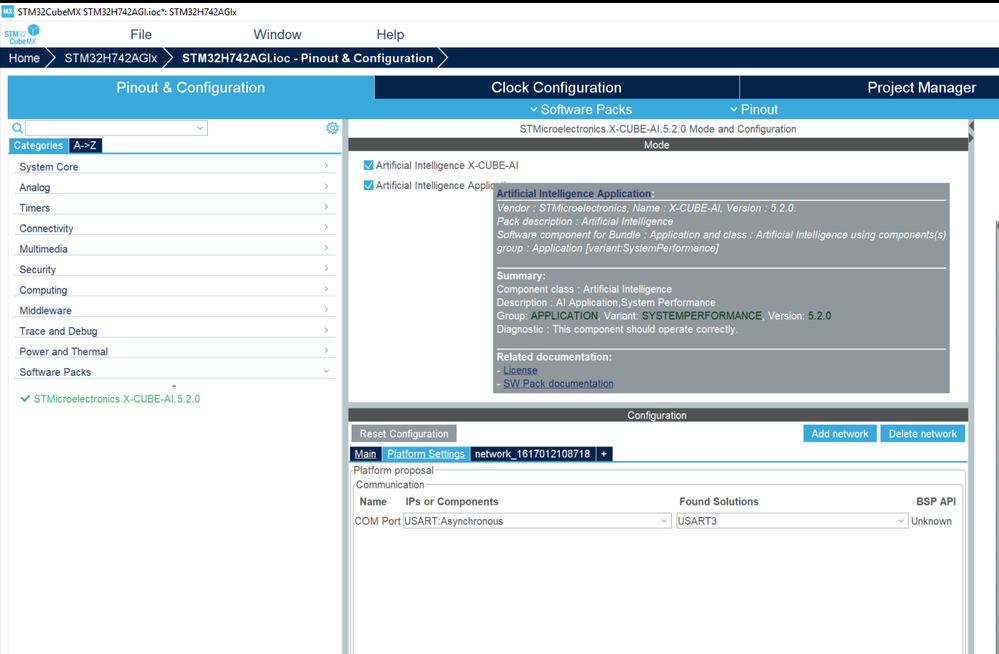The image size is (999, 654).
Task: Click the category search input field
Action: point(110,128)
